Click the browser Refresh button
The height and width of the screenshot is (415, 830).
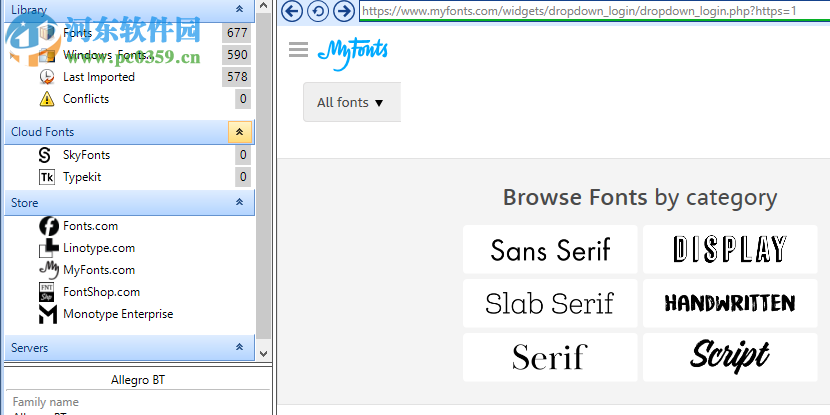coord(318,11)
